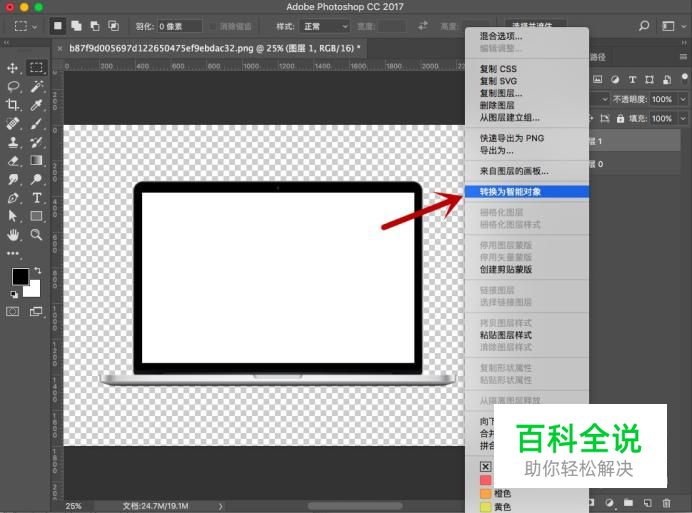Open the panel options menu icon
692x513 pixels.
coord(683,57)
